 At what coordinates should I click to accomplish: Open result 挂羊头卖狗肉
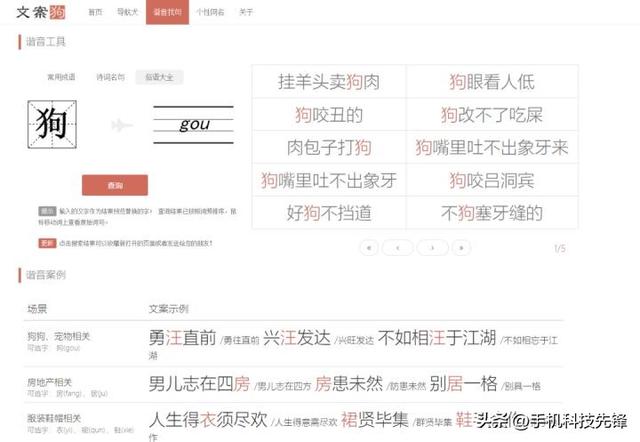329,82
